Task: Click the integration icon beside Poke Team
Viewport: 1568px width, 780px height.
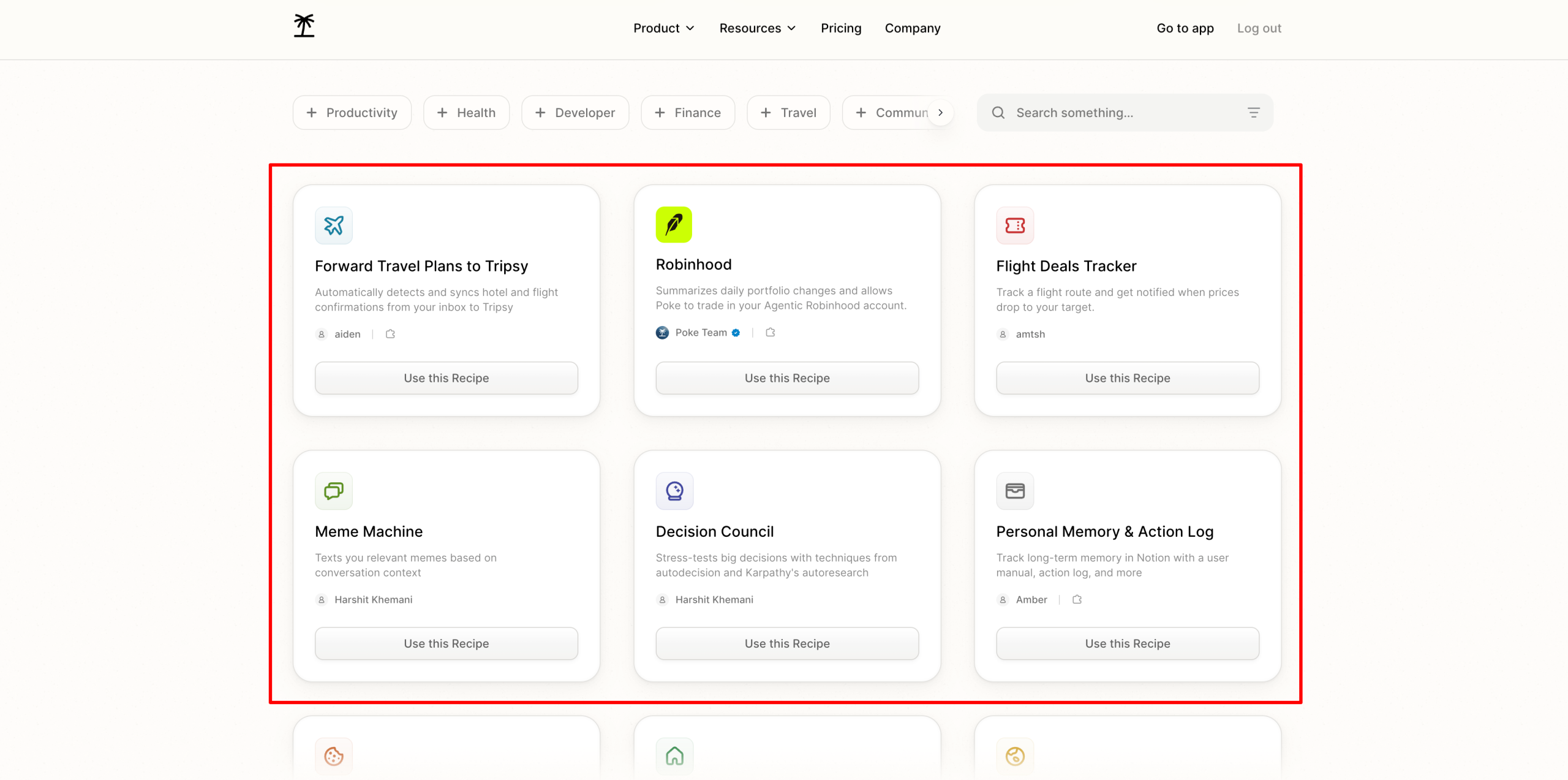Action: (771, 332)
